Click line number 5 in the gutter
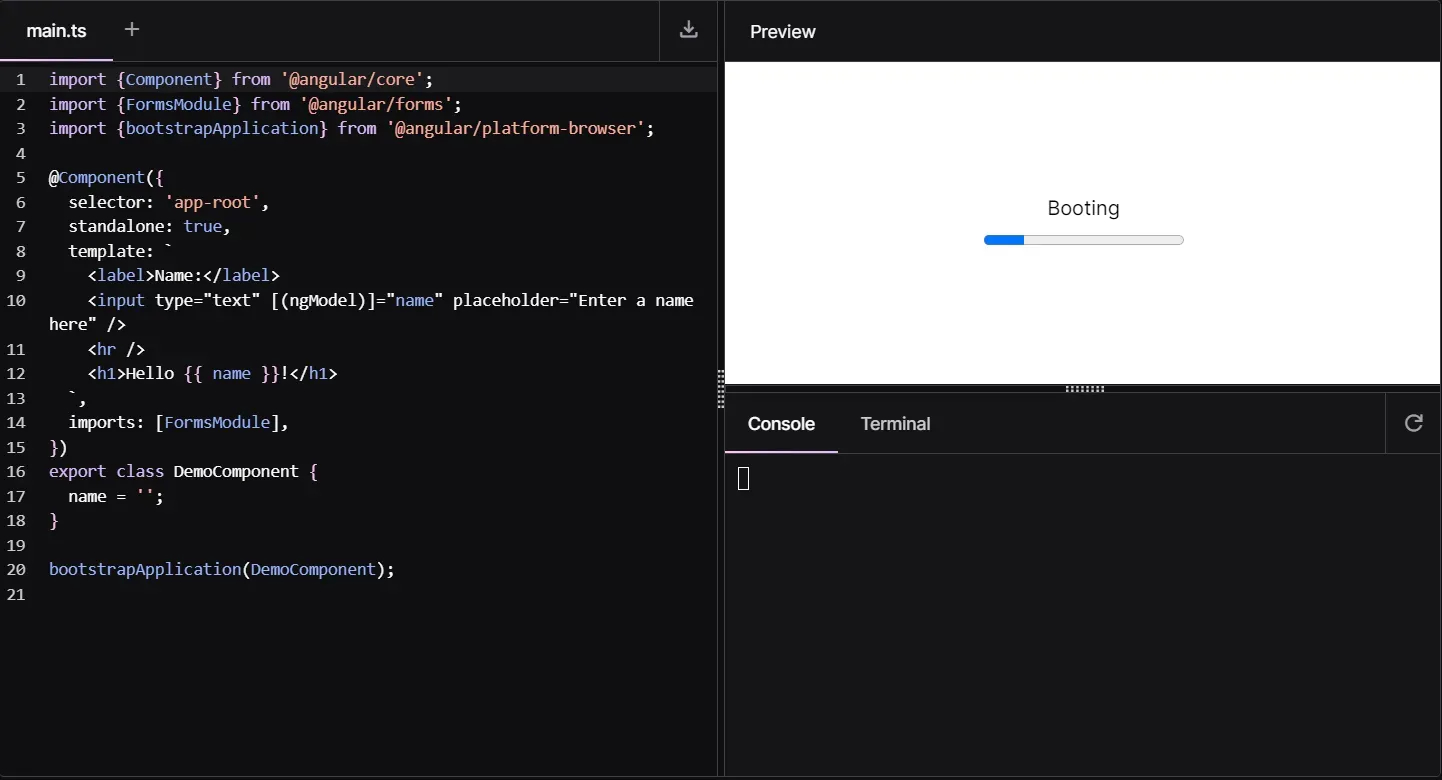 point(20,178)
